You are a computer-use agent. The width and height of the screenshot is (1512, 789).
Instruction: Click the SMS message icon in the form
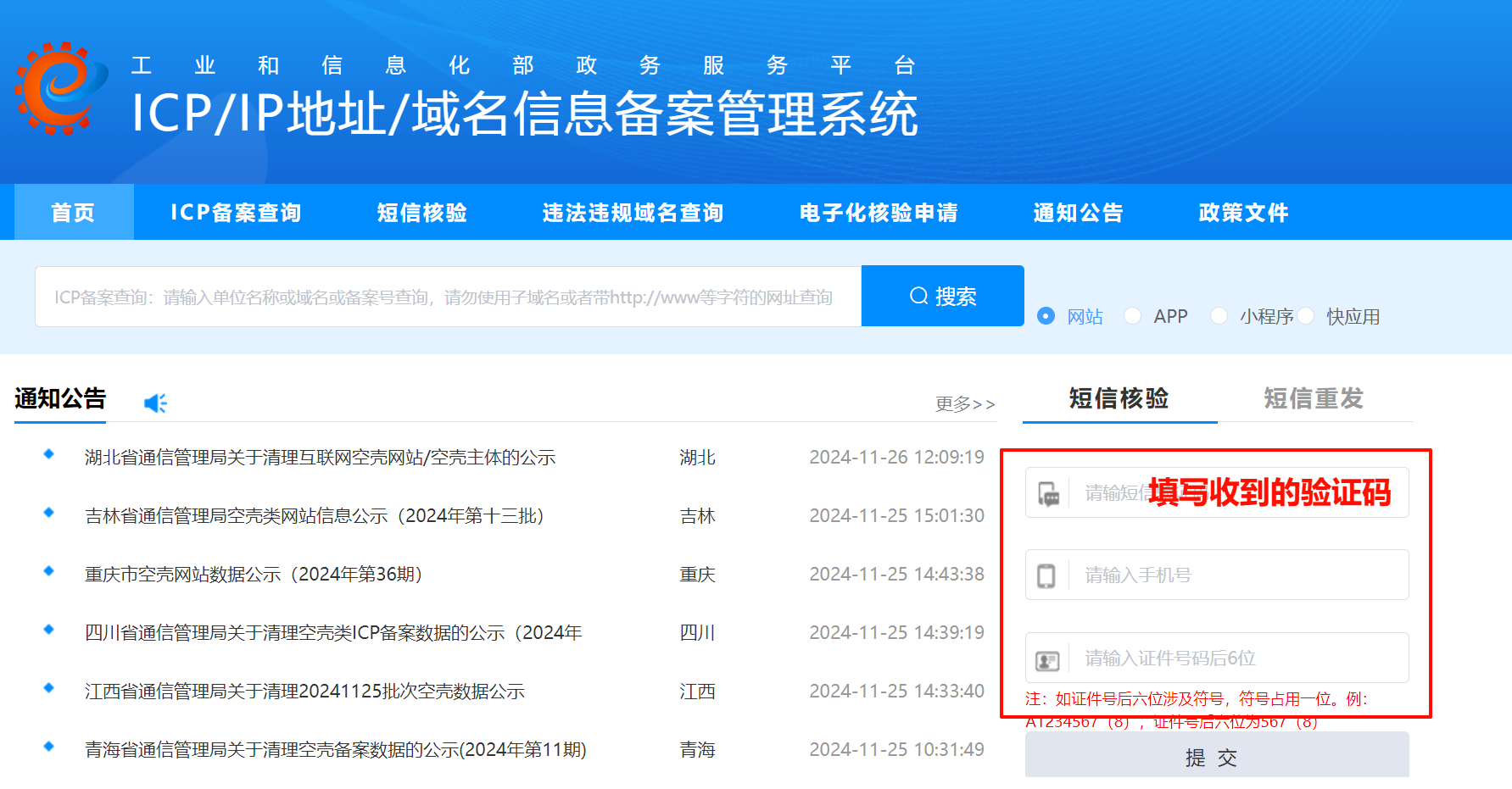coord(1048,493)
